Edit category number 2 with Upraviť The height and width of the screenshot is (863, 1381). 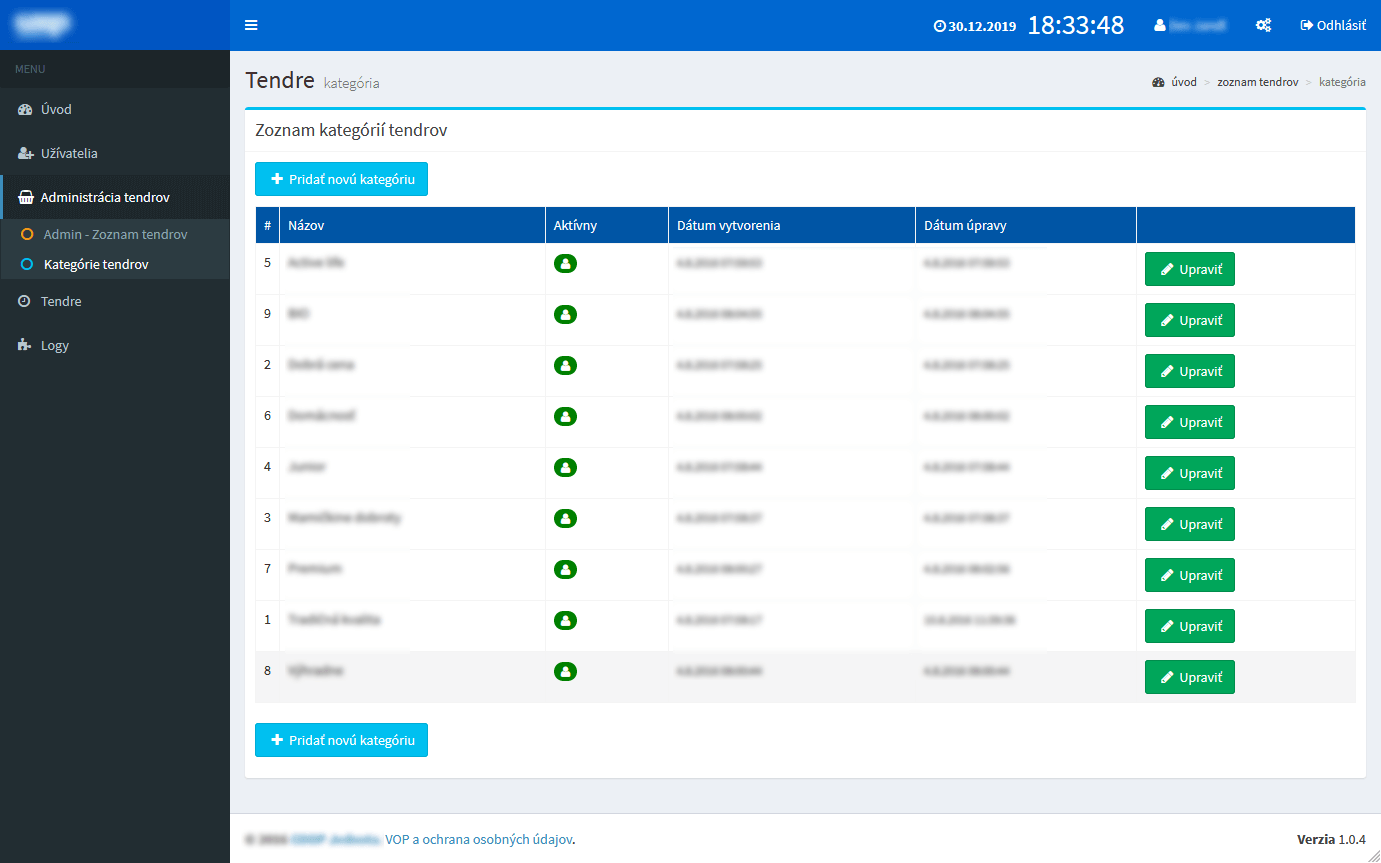coord(1190,371)
